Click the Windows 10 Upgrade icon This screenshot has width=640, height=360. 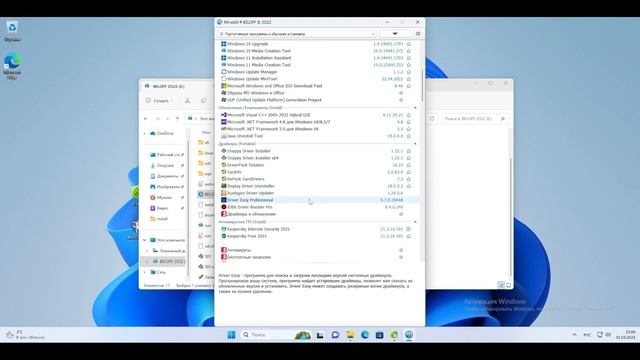click(x=224, y=44)
